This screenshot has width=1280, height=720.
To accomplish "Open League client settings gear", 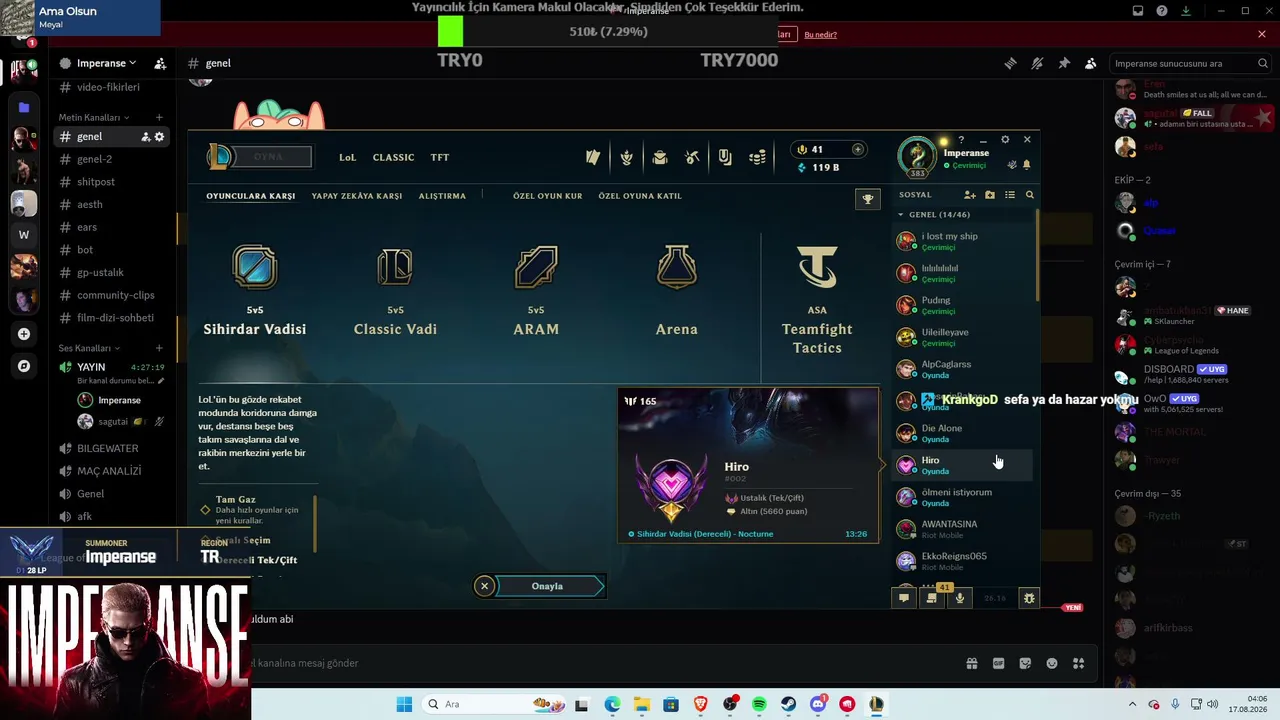I will click(1005, 140).
